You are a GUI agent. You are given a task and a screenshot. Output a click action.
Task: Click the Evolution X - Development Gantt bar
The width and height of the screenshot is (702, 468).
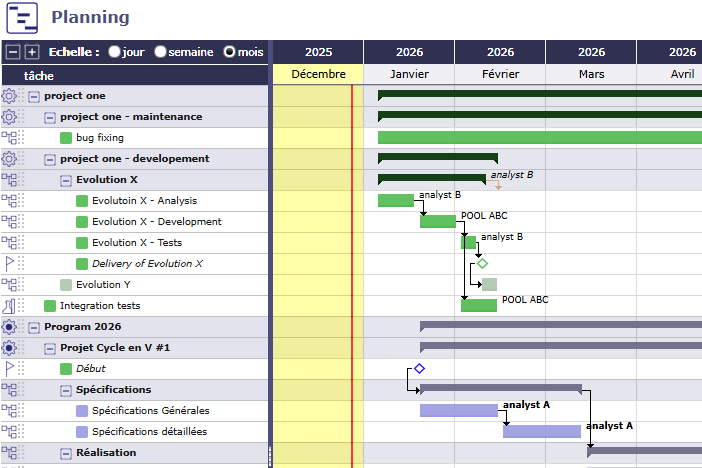click(x=437, y=222)
